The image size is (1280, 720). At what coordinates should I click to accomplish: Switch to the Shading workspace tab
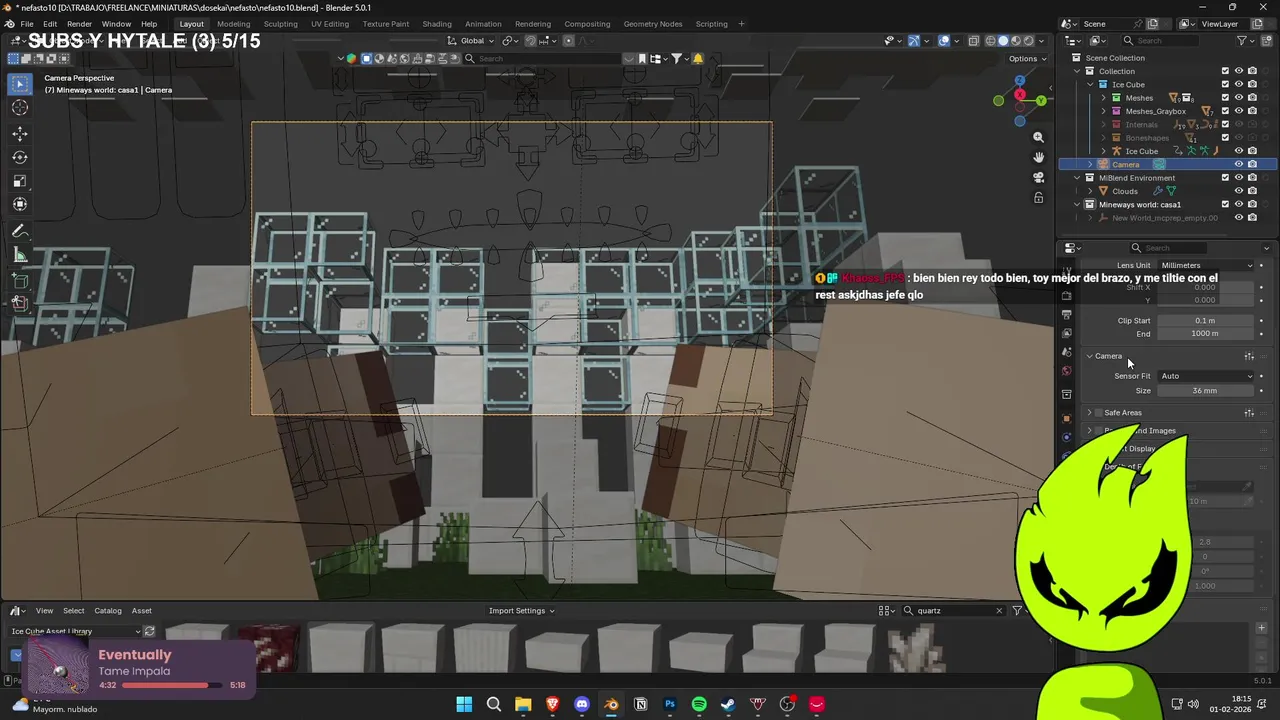(437, 24)
